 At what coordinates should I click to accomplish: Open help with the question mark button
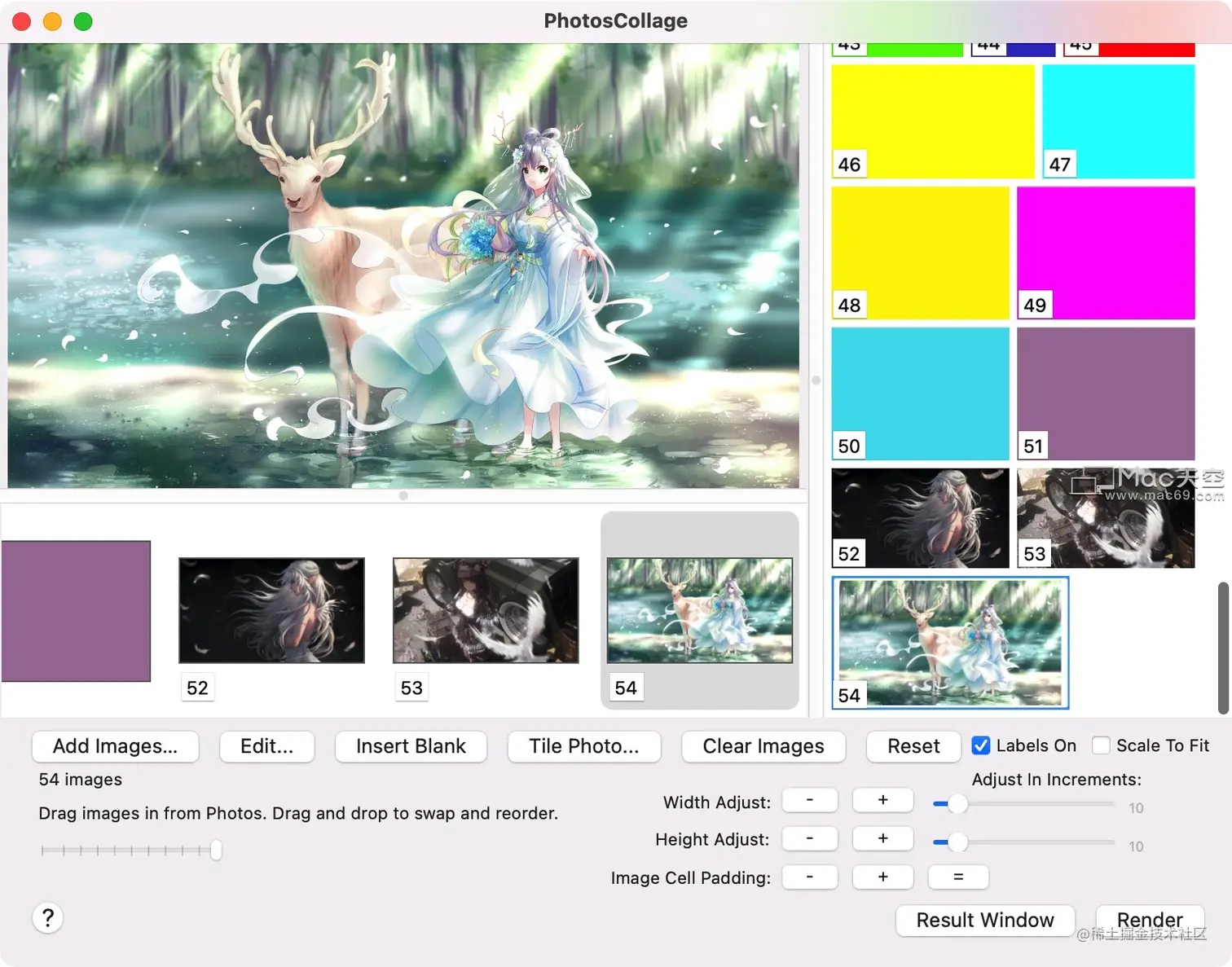click(x=48, y=918)
